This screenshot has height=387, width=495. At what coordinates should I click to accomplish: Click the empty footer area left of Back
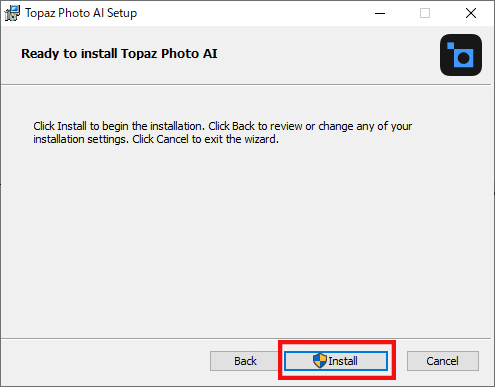pyautogui.click(x=105, y=362)
